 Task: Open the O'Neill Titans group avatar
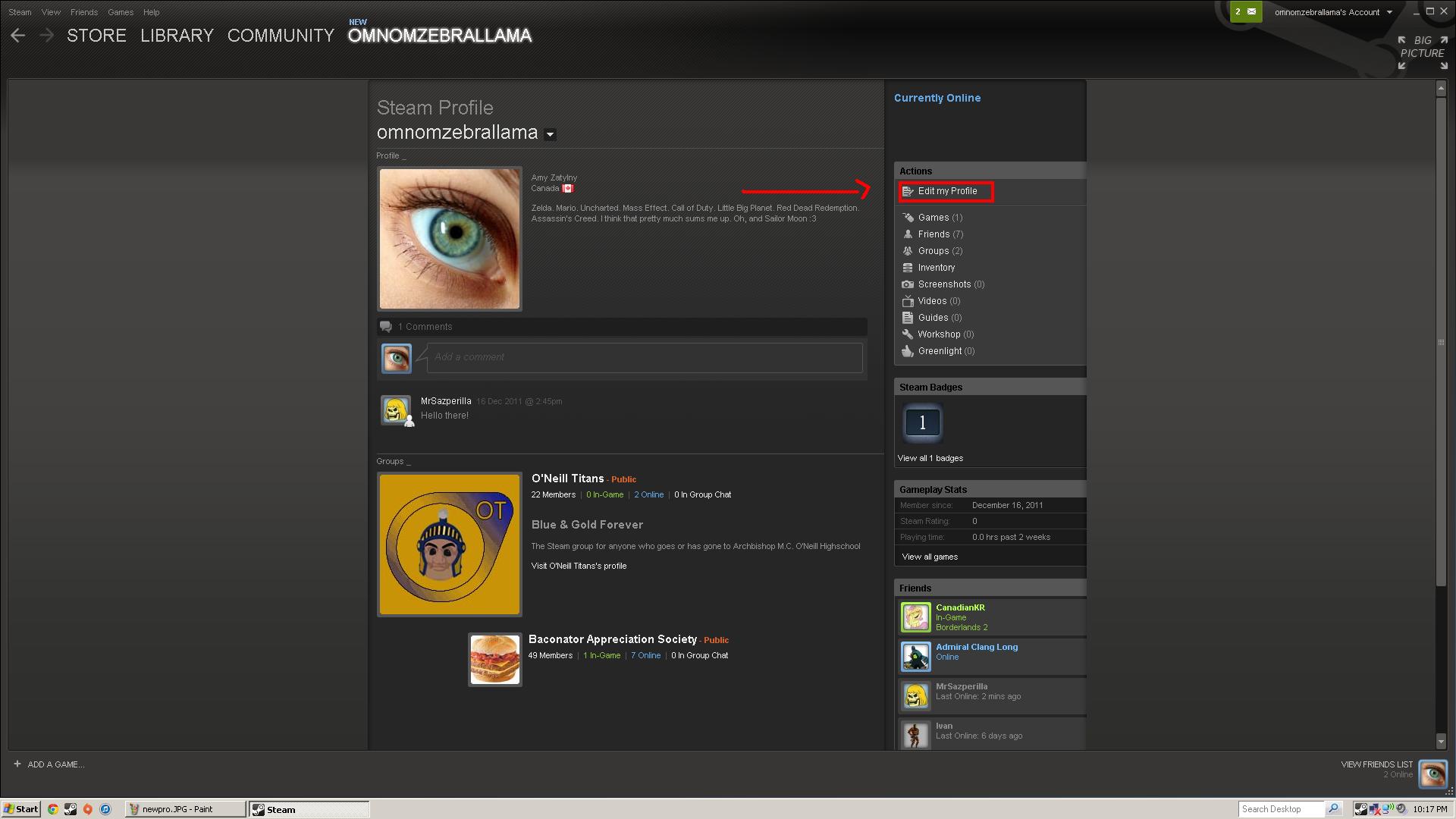pyautogui.click(x=450, y=544)
